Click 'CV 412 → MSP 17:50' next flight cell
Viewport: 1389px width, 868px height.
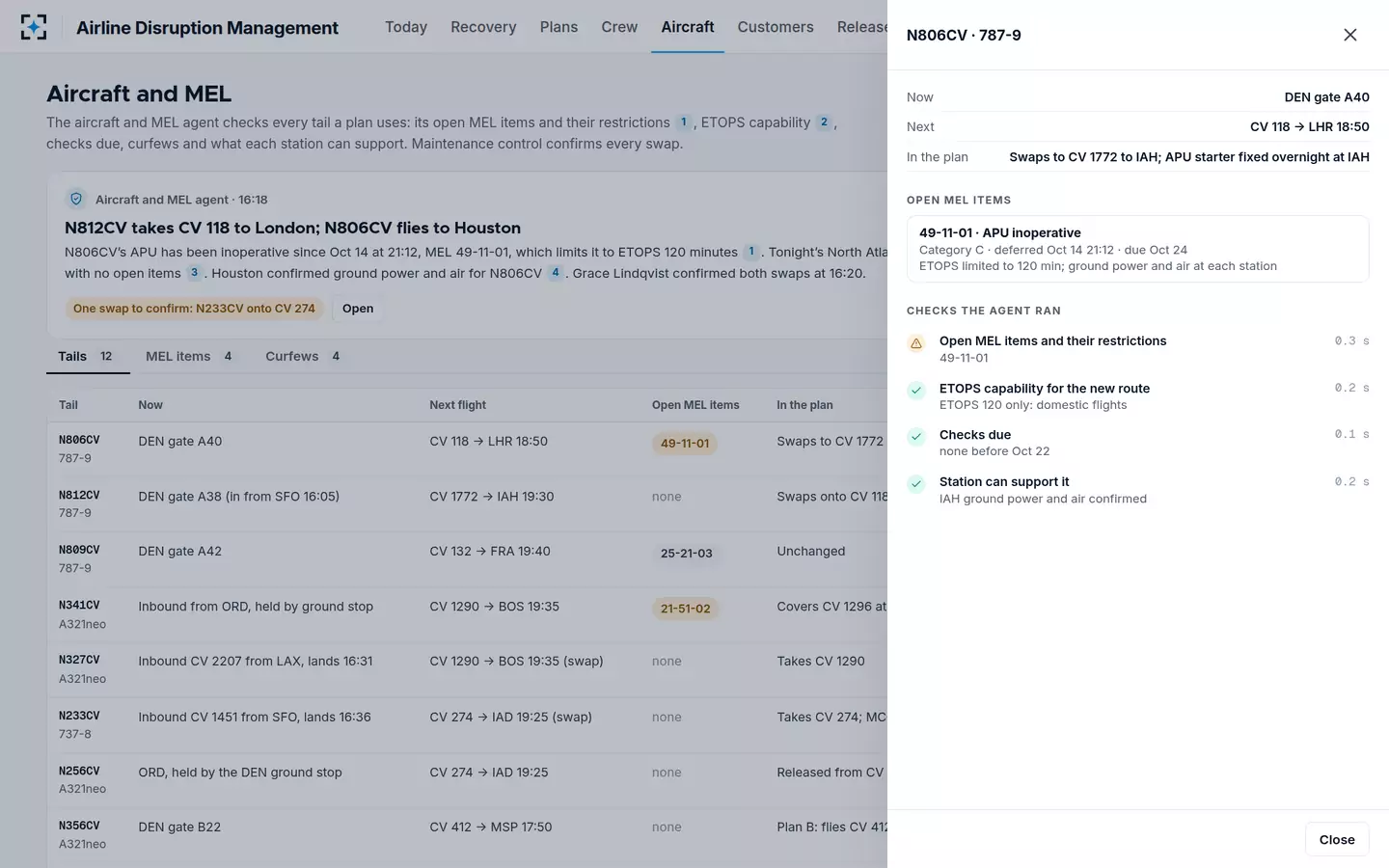491,827
